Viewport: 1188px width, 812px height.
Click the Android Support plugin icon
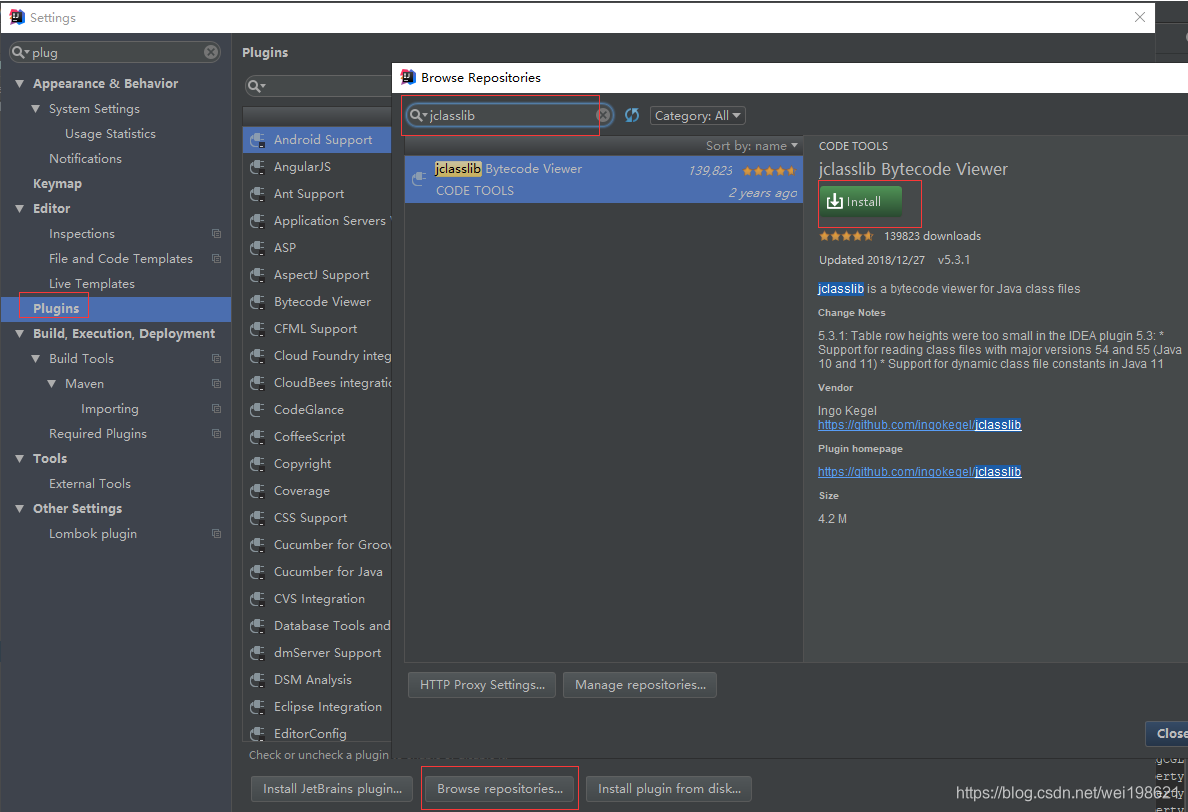click(258, 139)
